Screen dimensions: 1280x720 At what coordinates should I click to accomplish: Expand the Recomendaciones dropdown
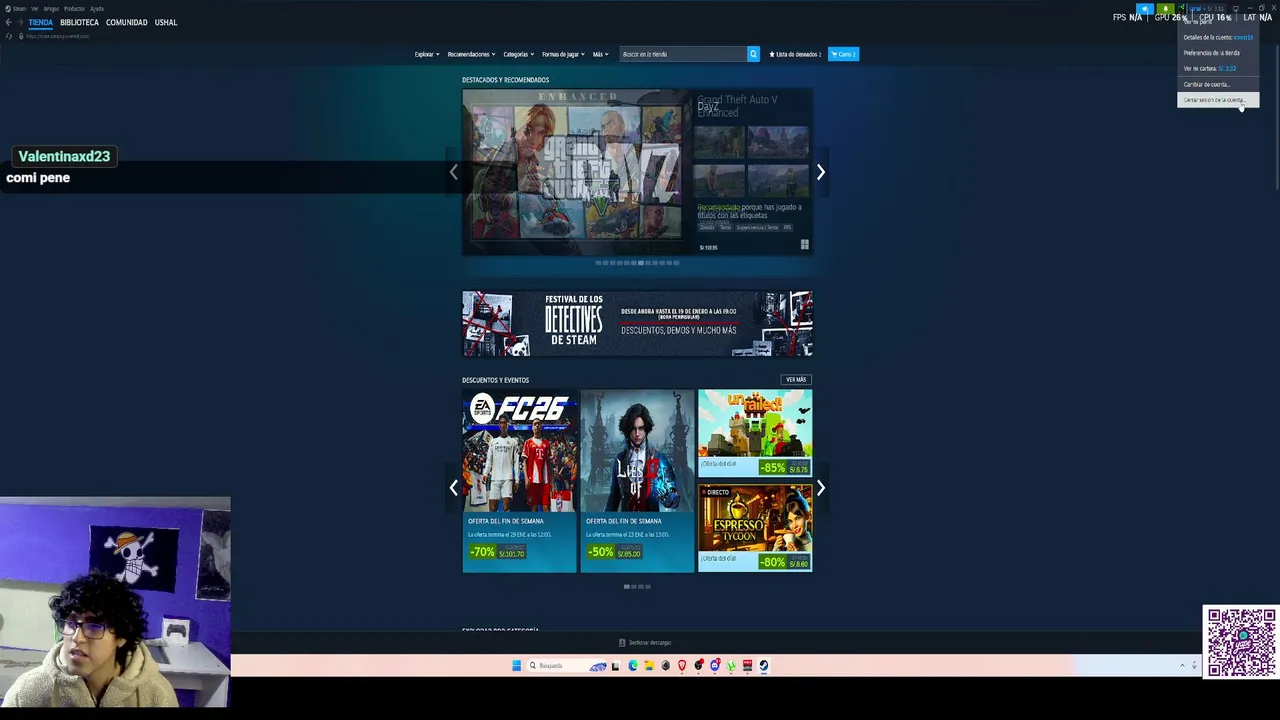[471, 54]
